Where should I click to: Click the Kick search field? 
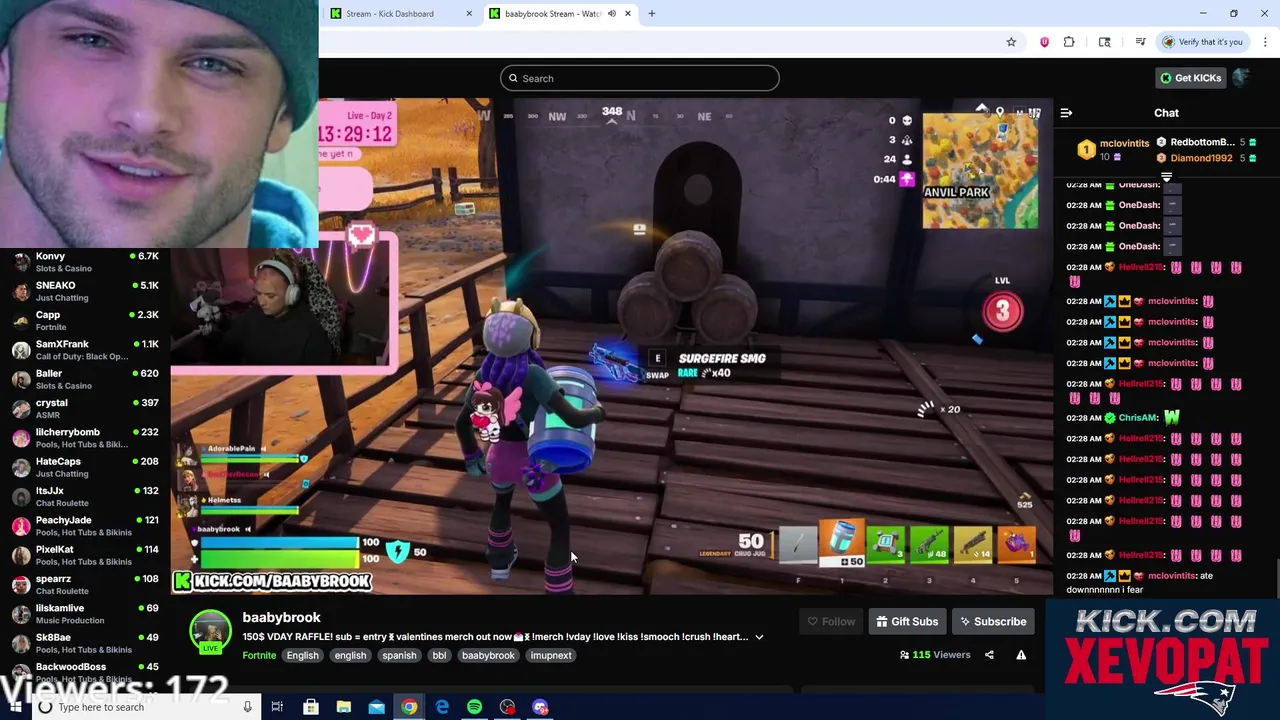point(640,78)
